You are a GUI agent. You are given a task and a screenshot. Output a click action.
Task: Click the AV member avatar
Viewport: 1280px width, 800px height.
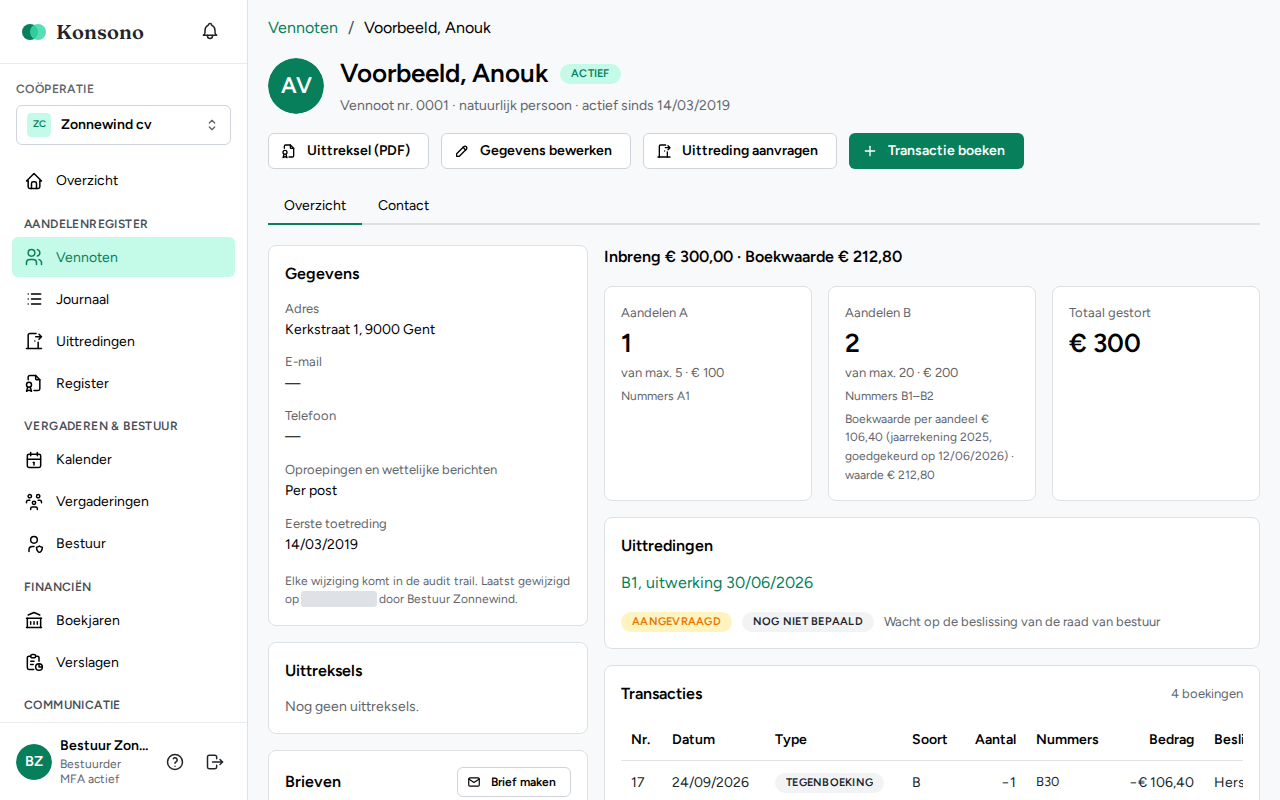tap(296, 86)
